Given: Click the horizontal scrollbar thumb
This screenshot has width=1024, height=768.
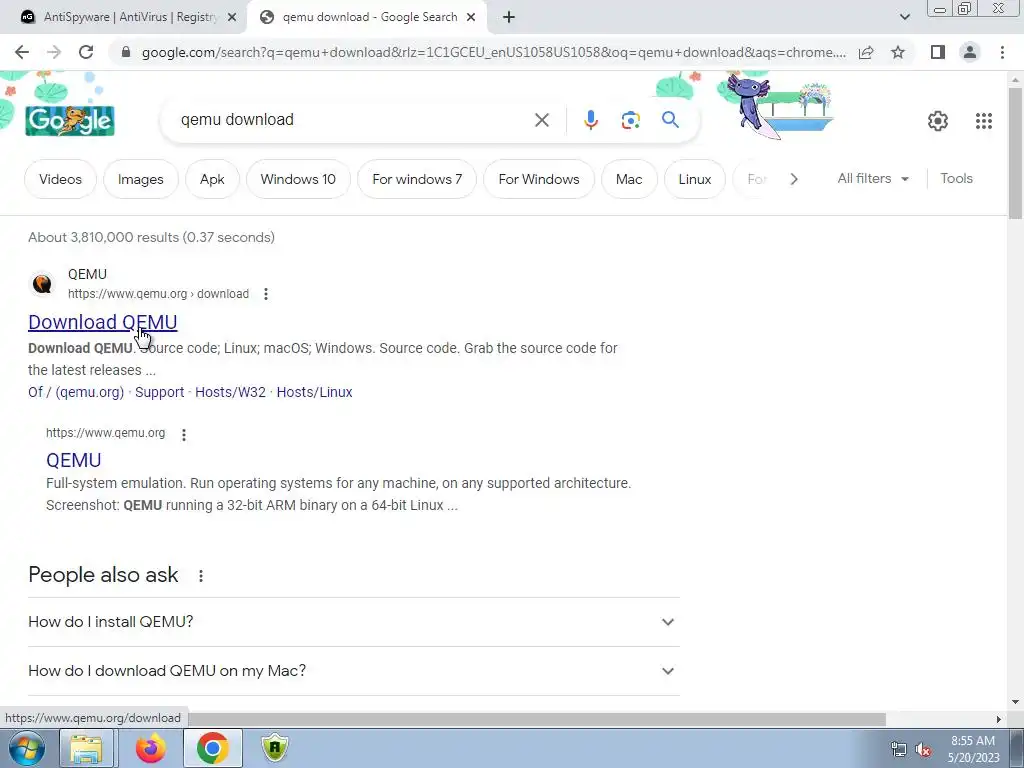Looking at the screenshot, I should (536, 719).
